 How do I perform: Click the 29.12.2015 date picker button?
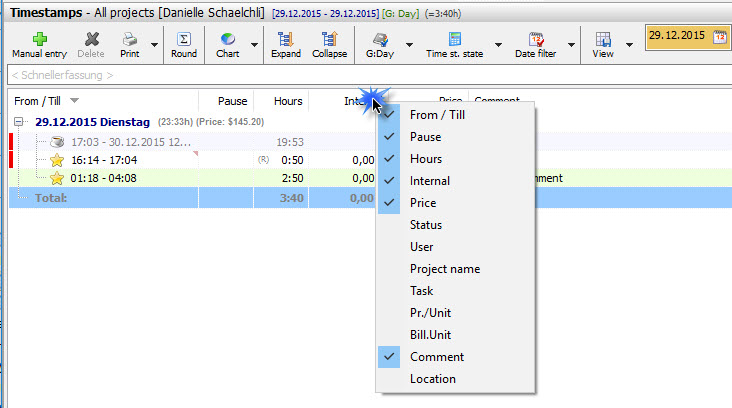tap(687, 37)
